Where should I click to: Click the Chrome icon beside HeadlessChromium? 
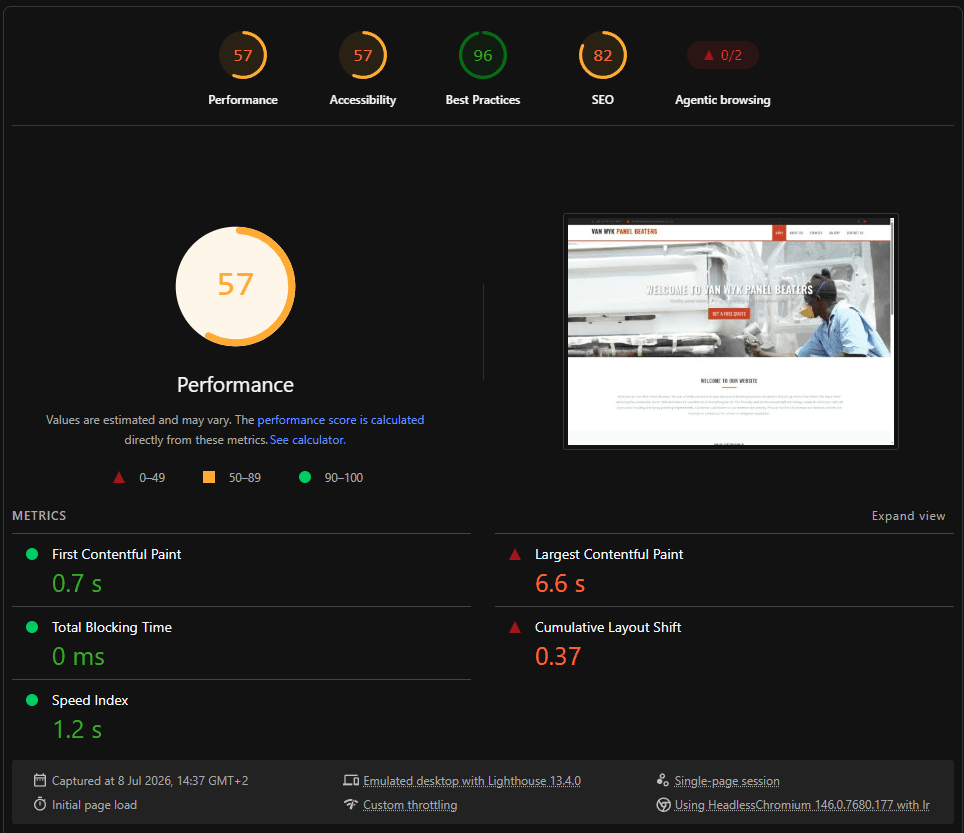point(663,805)
